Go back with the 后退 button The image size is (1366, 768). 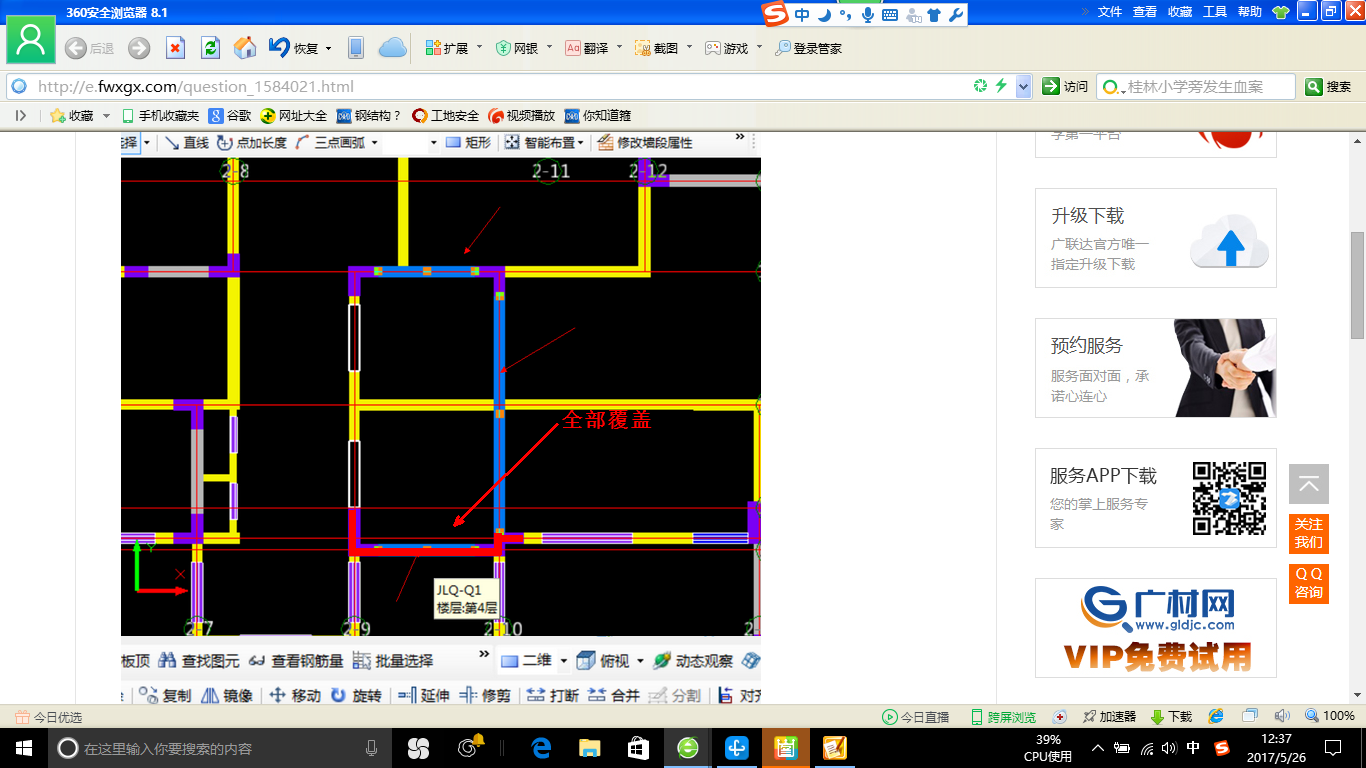(x=89, y=48)
